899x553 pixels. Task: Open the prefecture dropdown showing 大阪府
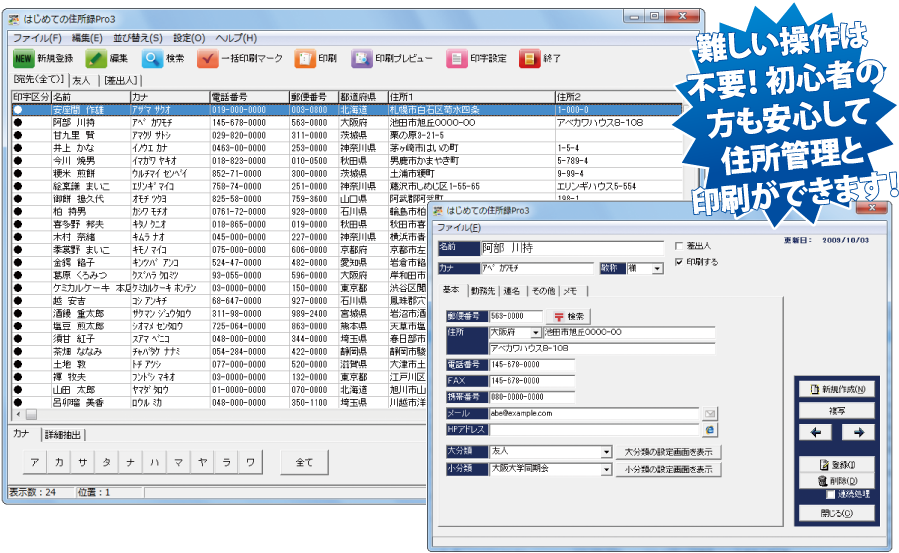point(535,332)
